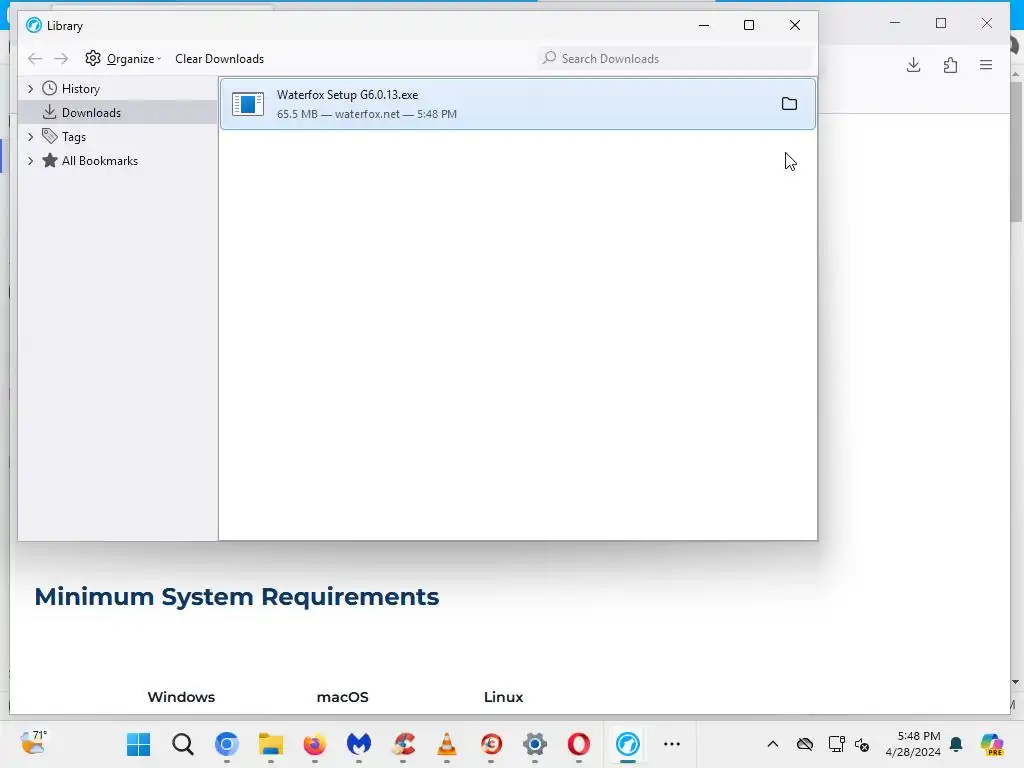
Task: Show more taskbar apps overflow
Action: pyautogui.click(x=672, y=744)
